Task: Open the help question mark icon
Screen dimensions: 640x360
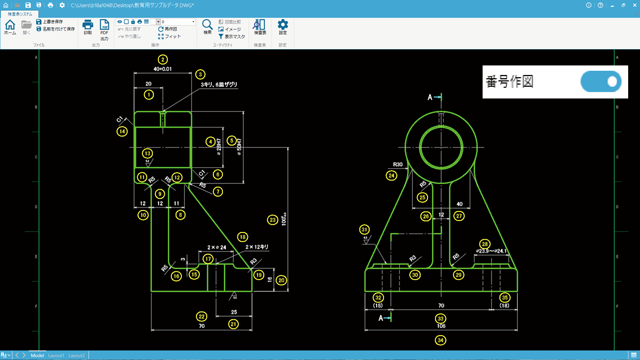Action: [600, 5]
